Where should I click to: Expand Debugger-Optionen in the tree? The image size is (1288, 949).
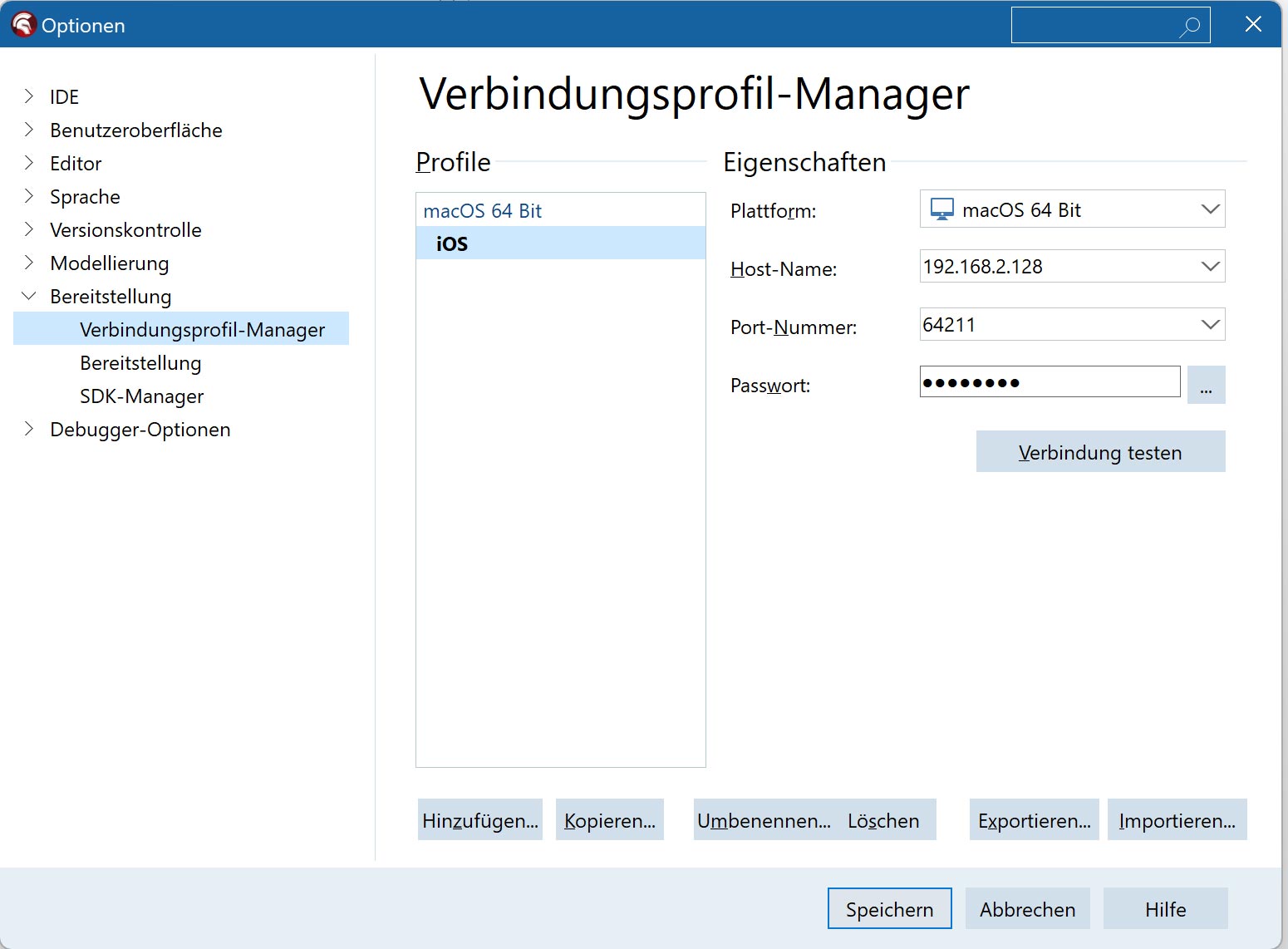(x=29, y=429)
